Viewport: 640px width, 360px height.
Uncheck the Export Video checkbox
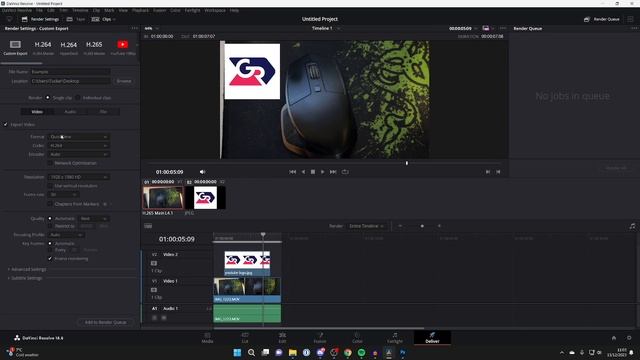6,124
